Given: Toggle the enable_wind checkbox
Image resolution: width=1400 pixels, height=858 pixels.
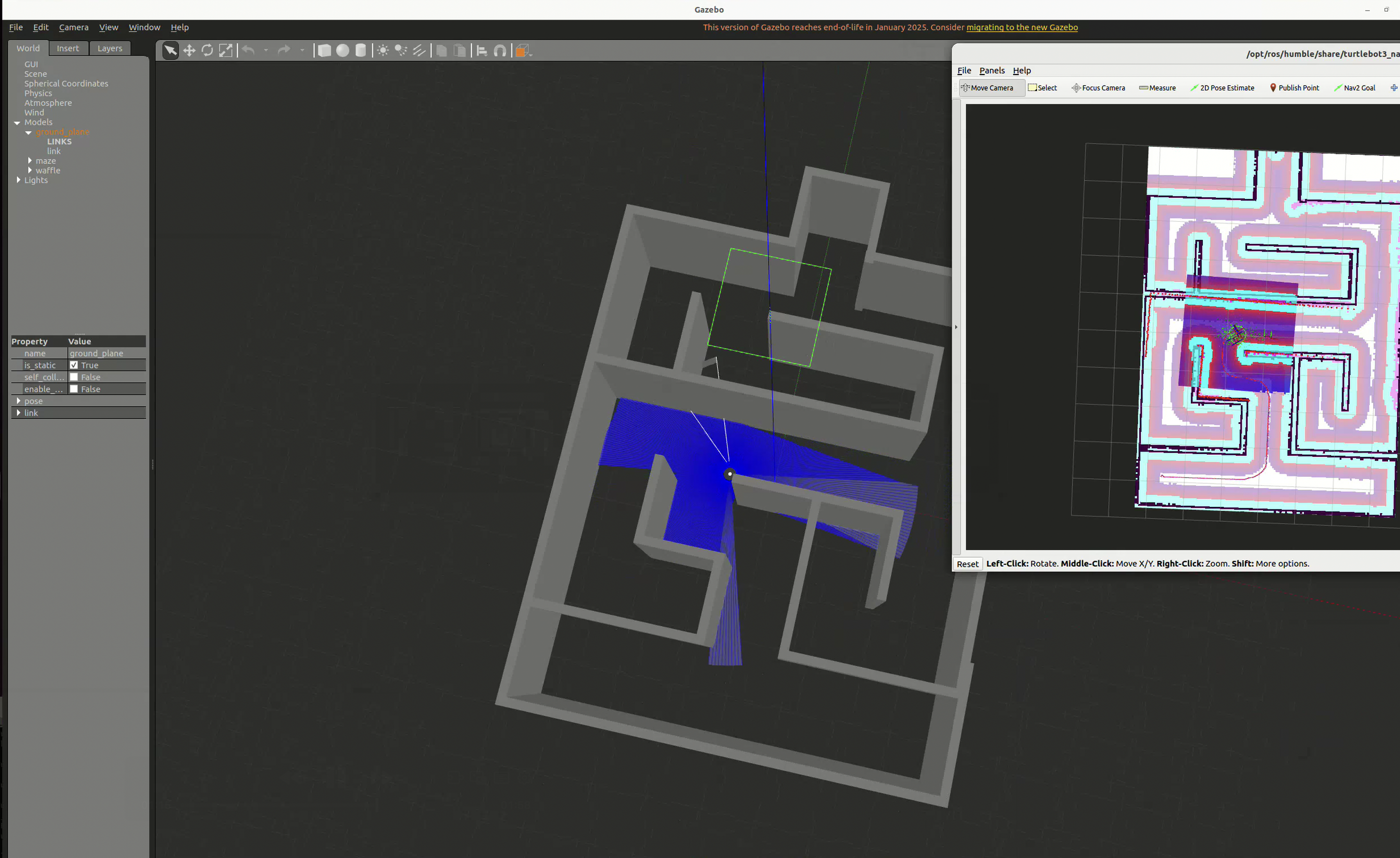Looking at the screenshot, I should coord(74,389).
